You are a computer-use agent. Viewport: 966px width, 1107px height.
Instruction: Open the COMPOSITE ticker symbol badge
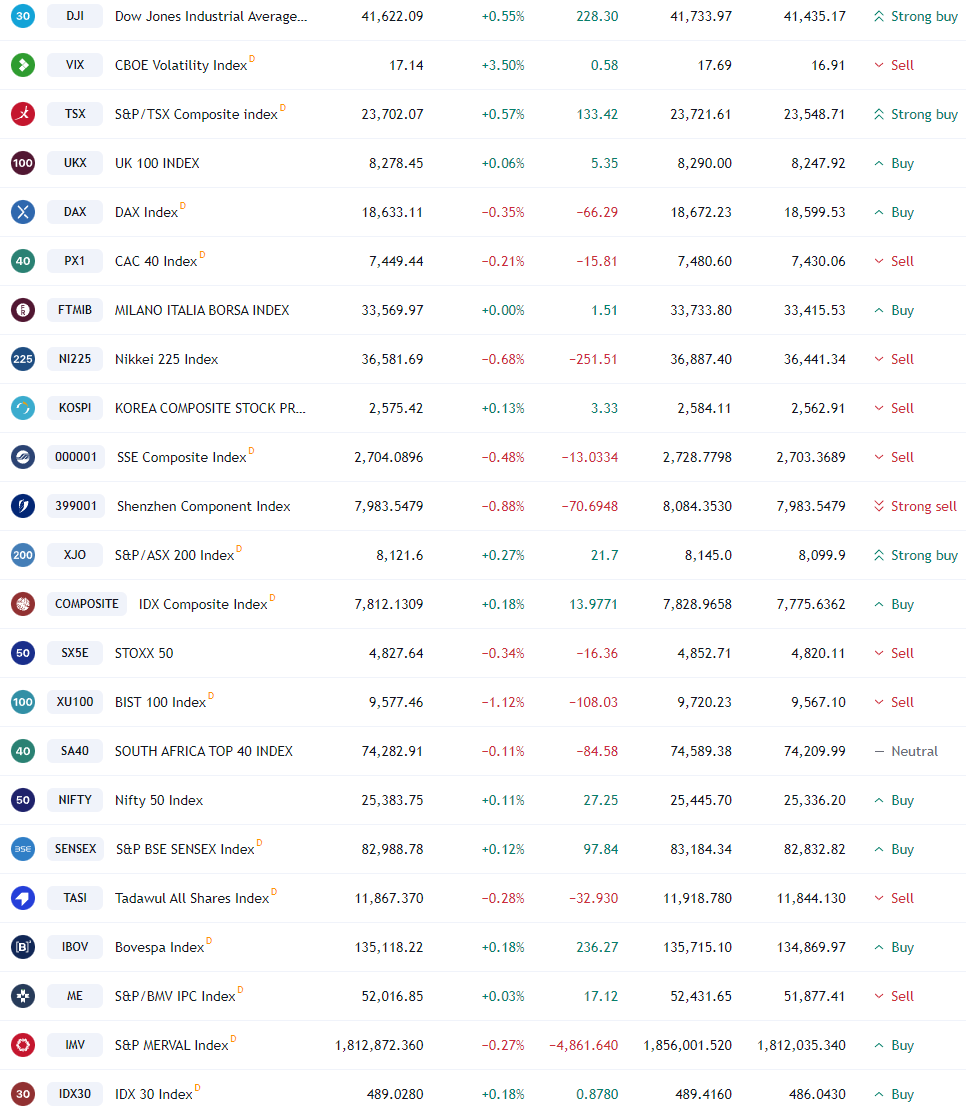pos(87,604)
